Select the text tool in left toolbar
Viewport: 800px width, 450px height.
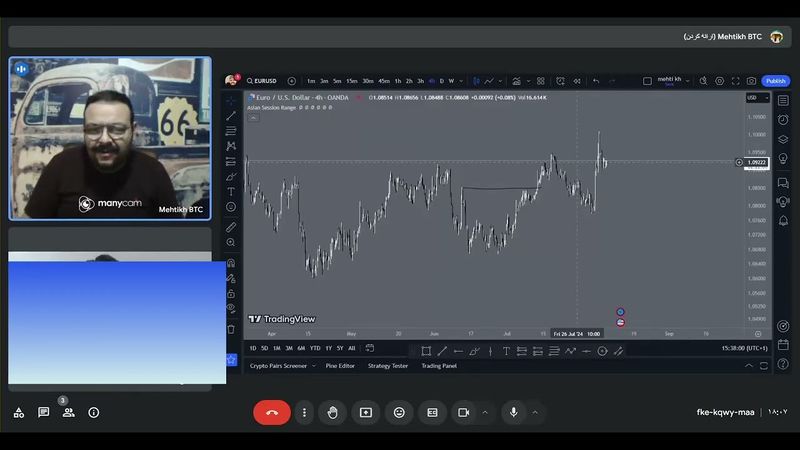[231, 191]
